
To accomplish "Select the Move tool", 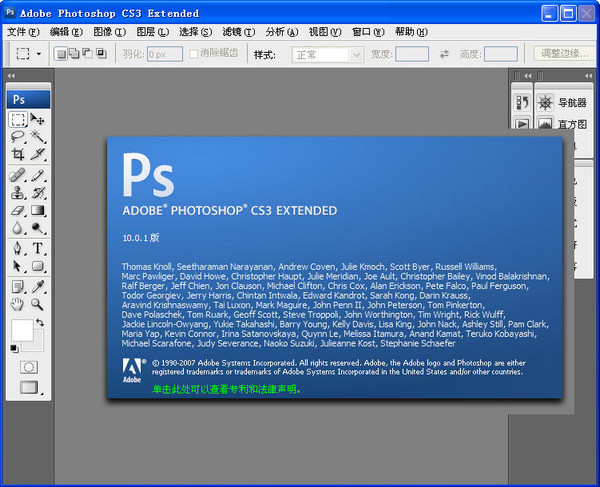I will click(x=38, y=119).
